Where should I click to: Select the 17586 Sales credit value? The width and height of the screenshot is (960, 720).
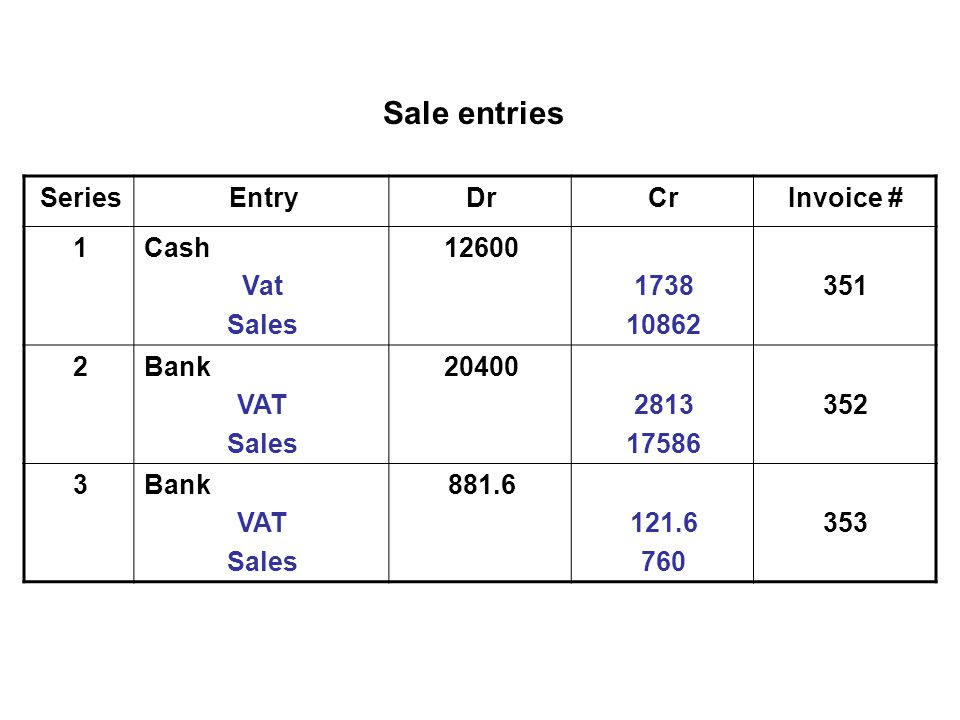click(664, 443)
